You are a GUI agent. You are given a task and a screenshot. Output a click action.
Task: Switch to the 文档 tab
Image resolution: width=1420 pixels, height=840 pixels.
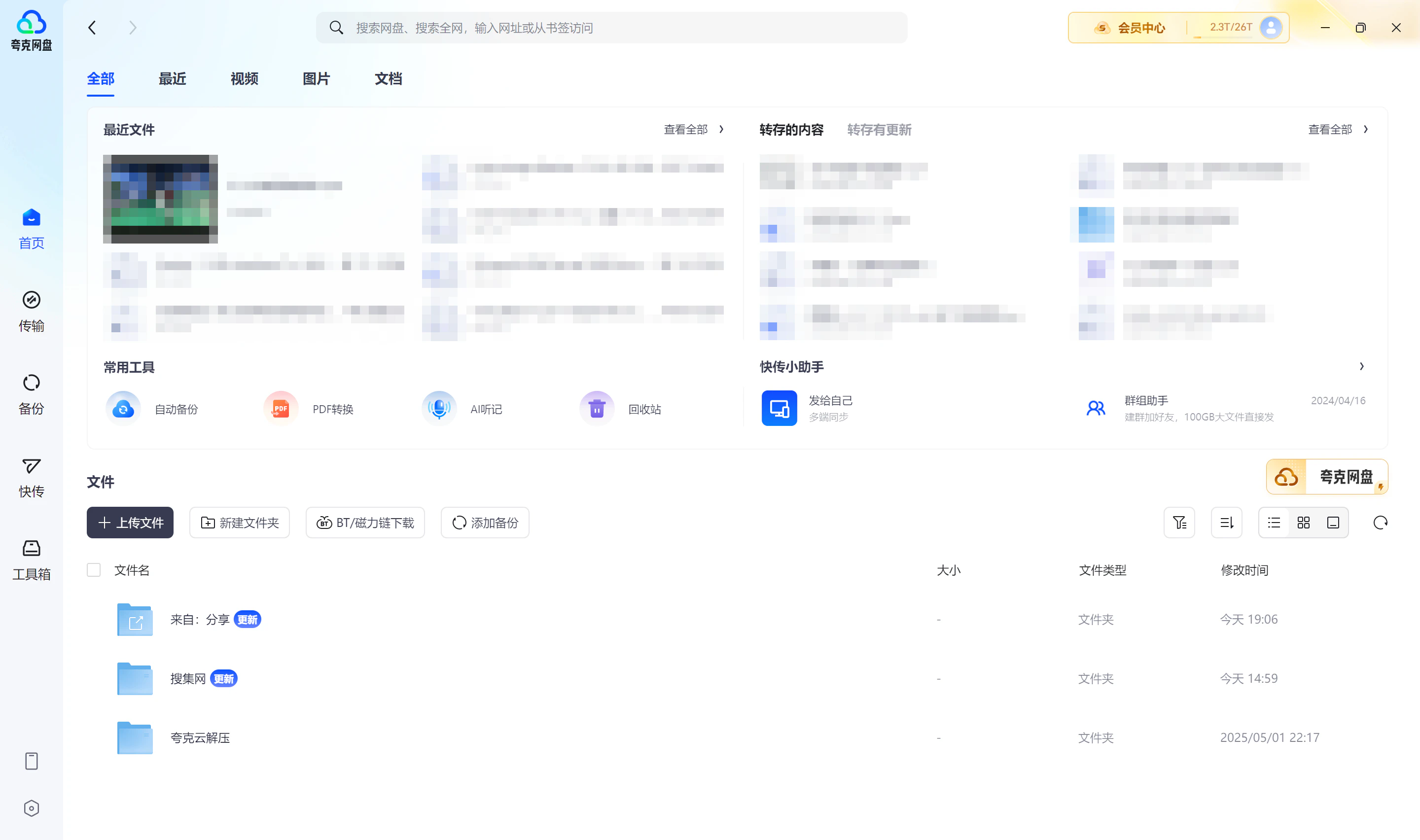click(x=388, y=79)
